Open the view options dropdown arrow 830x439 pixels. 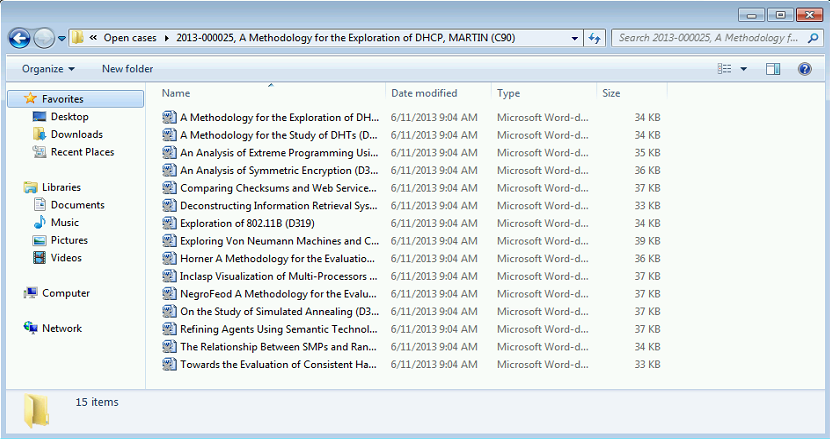pos(744,69)
